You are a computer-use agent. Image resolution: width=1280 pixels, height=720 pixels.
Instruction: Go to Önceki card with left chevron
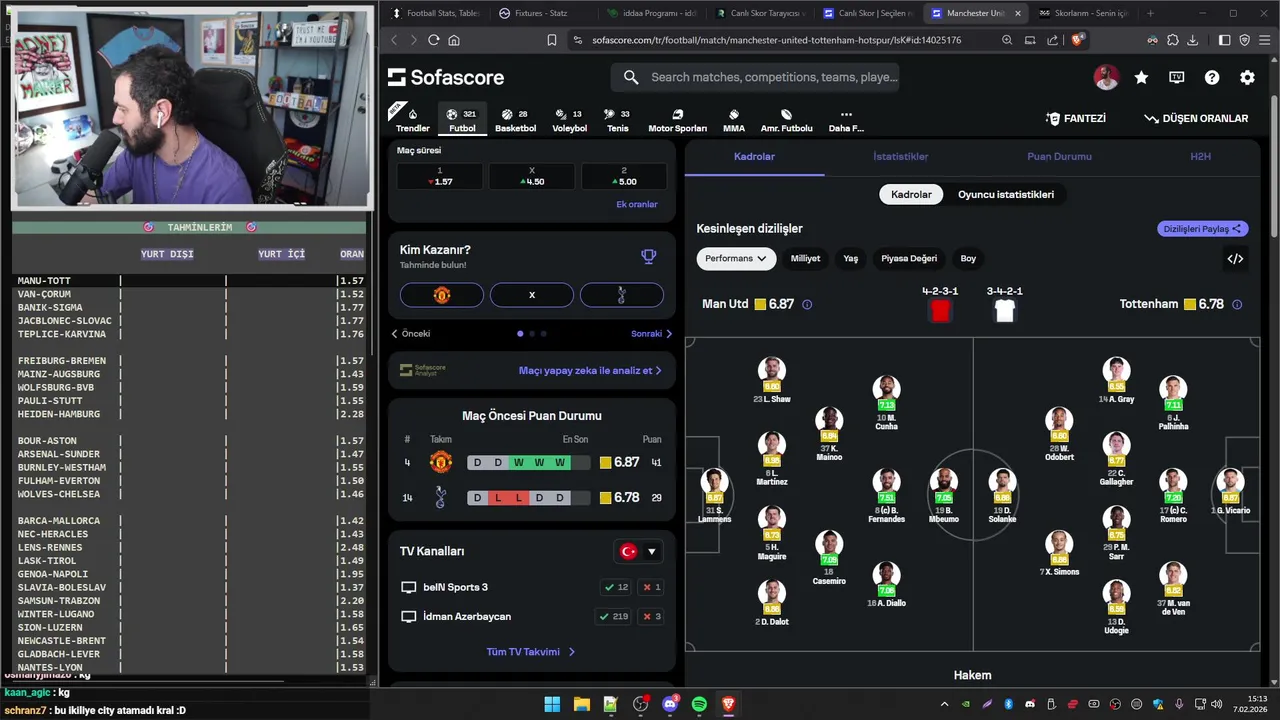411,334
